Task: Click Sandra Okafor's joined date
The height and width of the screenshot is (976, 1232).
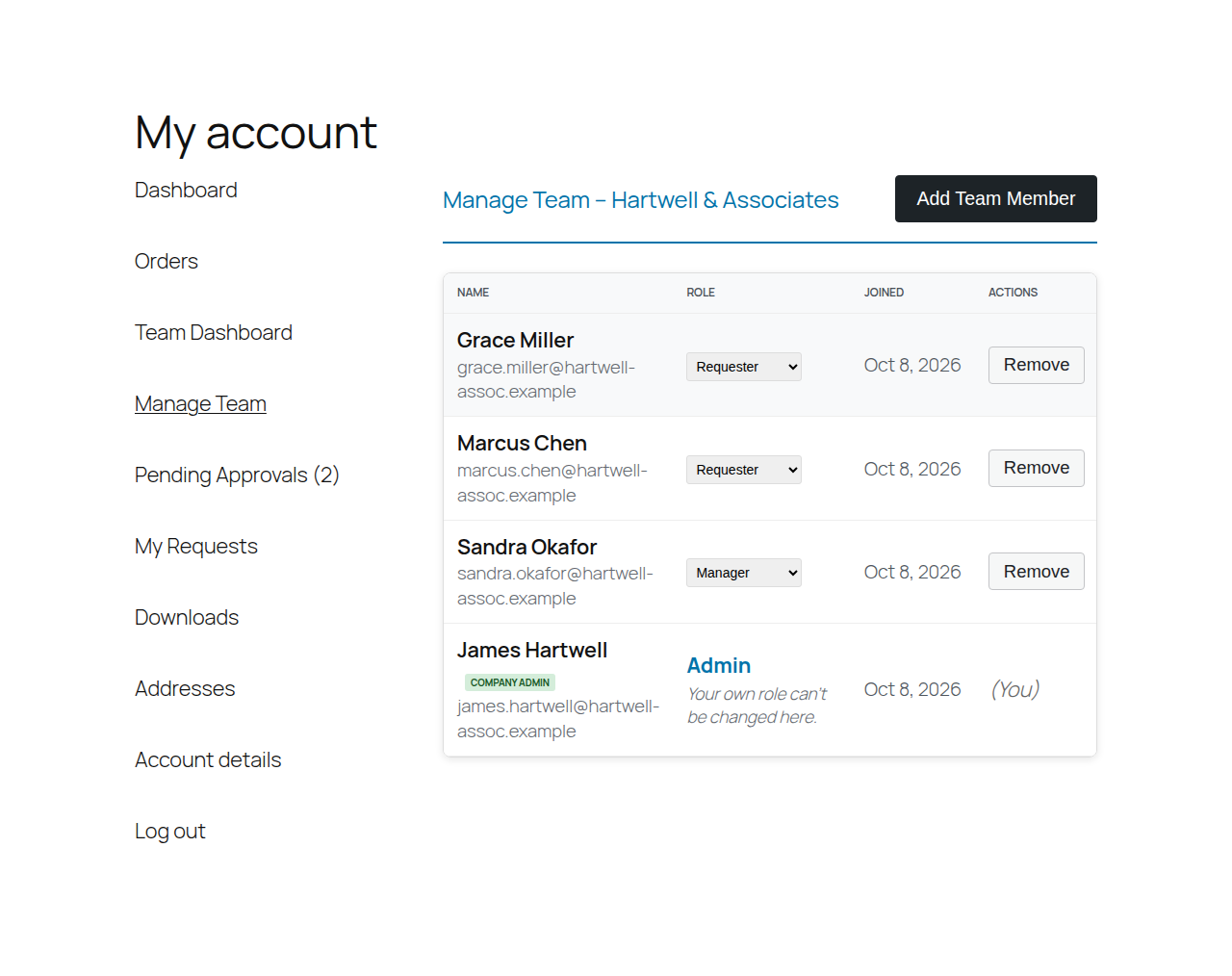Action: point(912,573)
